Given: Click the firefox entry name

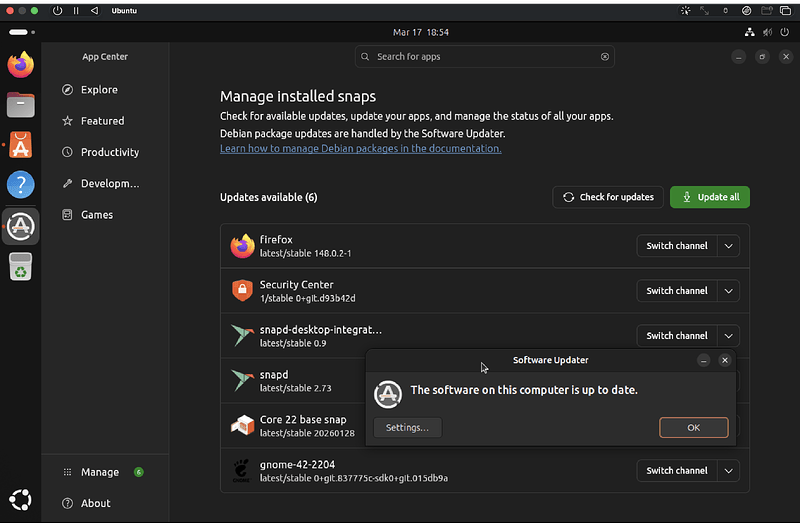Looking at the screenshot, I should tap(276, 240).
